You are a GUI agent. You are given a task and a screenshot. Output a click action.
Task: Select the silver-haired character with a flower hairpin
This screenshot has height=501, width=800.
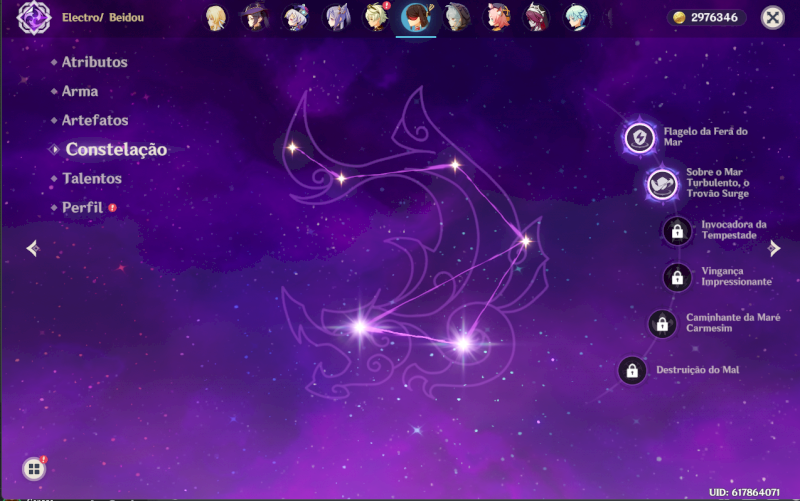[x=296, y=18]
